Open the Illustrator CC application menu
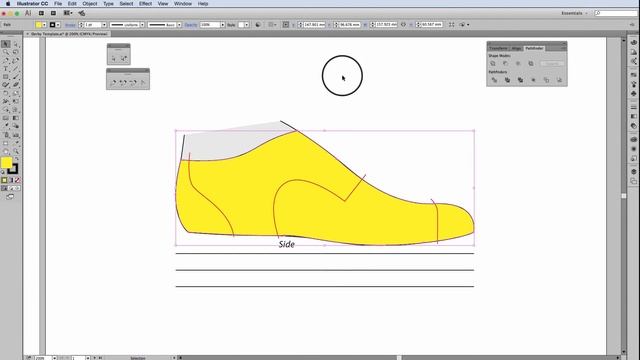Screen dimensions: 640x360 click(x=32, y=4)
